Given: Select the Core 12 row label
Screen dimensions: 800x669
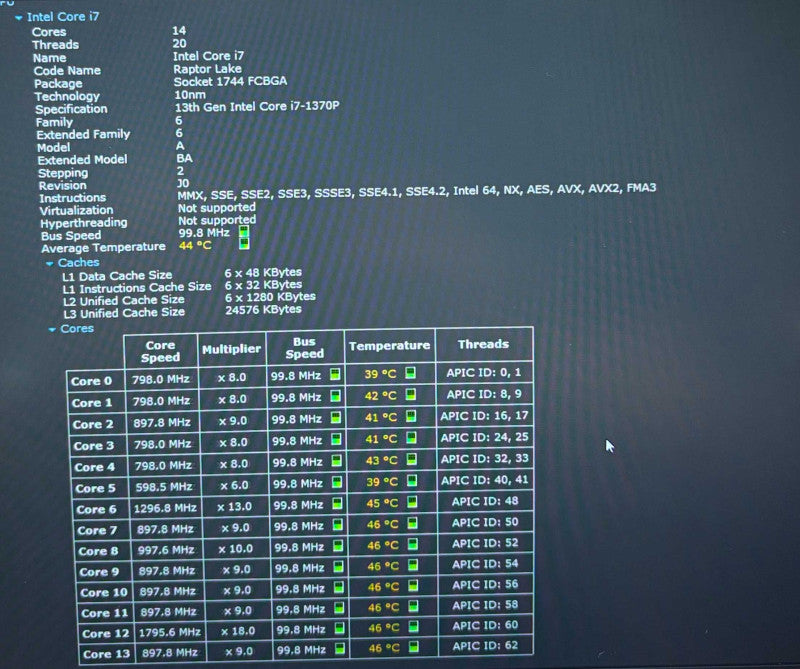Looking at the screenshot, I should click(x=106, y=633).
